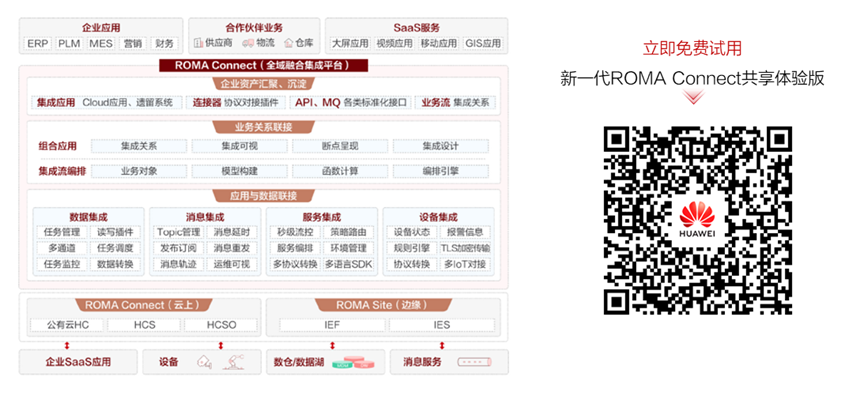
Task: Click 设备状态 under 设备集成
Action: pyautogui.click(x=412, y=232)
